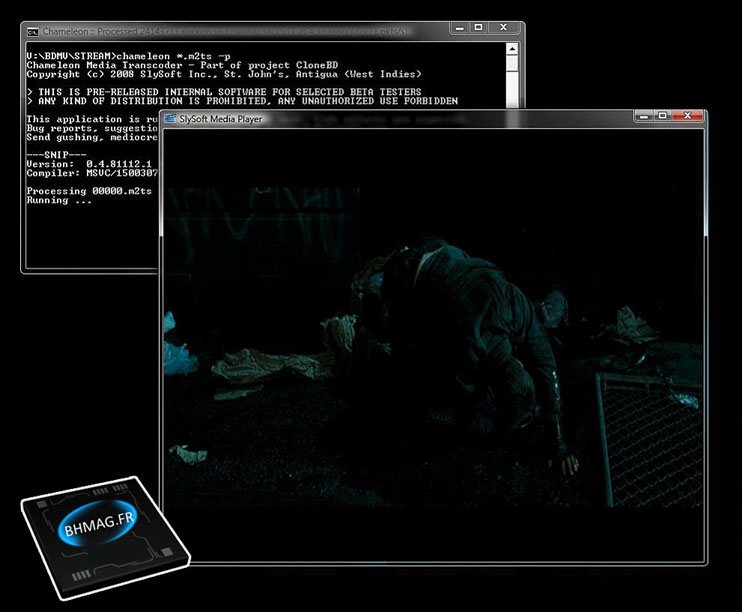
Task: Click the console scrollbar up arrow
Action: coord(512,49)
